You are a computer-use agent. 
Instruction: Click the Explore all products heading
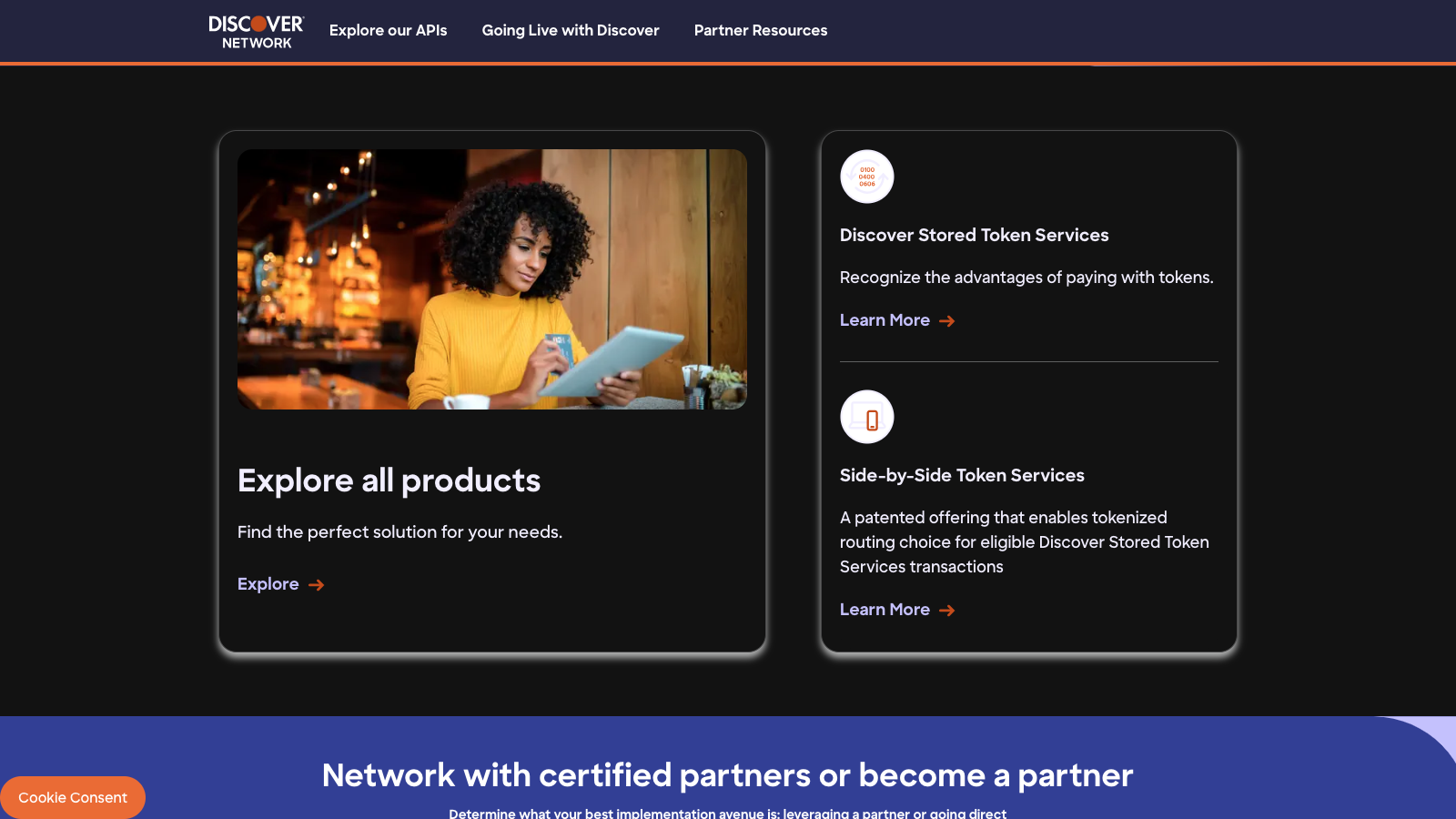point(389,480)
